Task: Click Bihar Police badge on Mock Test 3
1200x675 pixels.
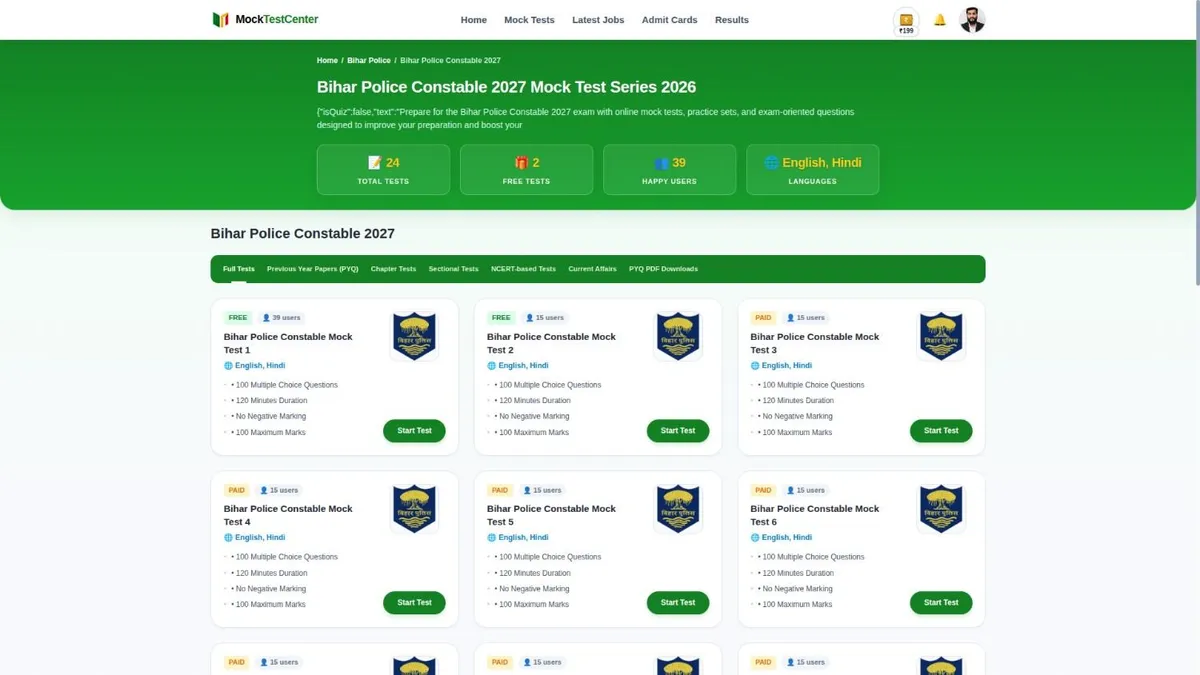Action: click(x=941, y=336)
